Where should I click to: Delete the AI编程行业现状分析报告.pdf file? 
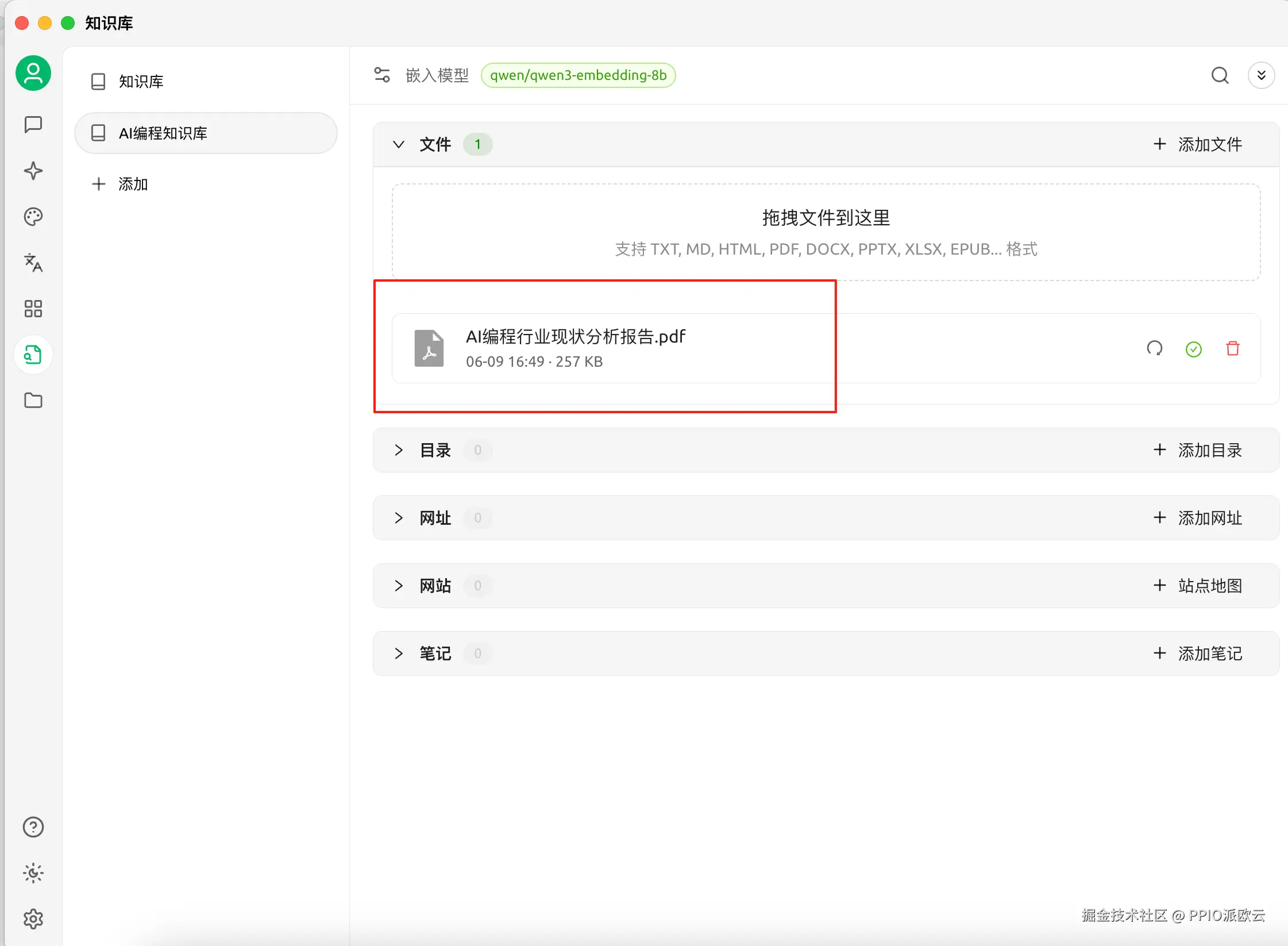pyautogui.click(x=1233, y=348)
